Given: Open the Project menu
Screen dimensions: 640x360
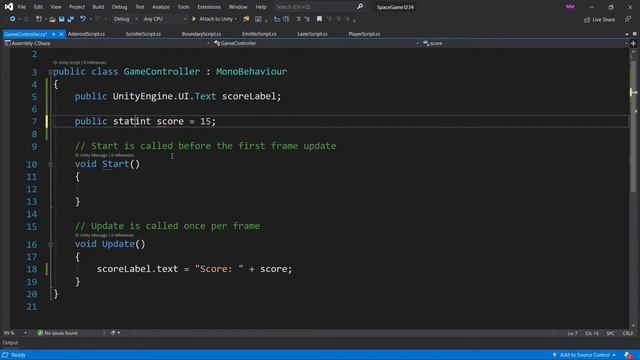Looking at the screenshot, I should tap(77, 7).
